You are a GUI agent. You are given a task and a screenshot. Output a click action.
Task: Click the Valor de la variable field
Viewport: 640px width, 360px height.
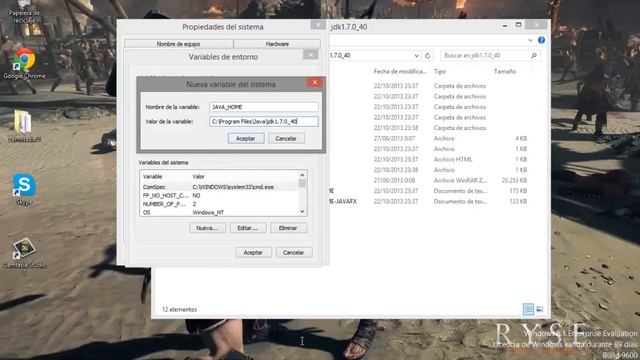(264, 121)
